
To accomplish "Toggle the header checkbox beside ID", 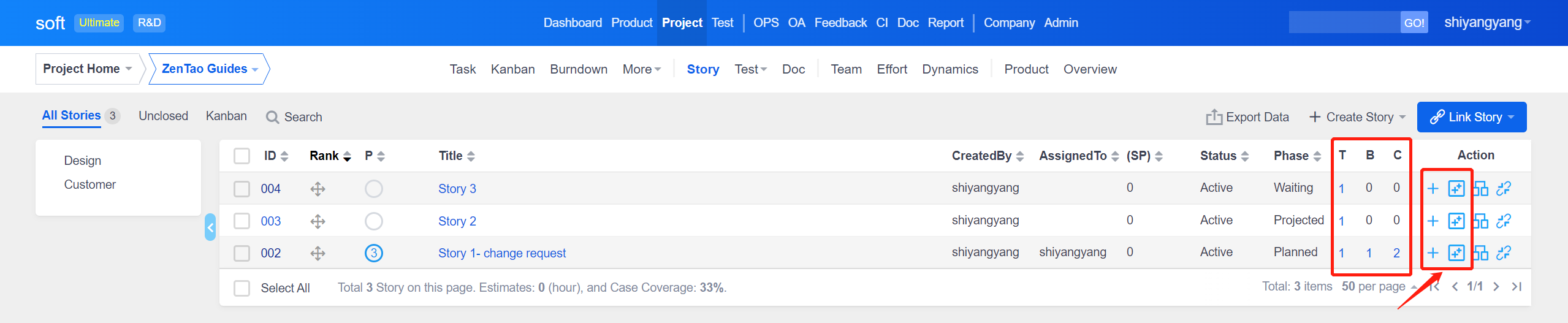I will [242, 156].
